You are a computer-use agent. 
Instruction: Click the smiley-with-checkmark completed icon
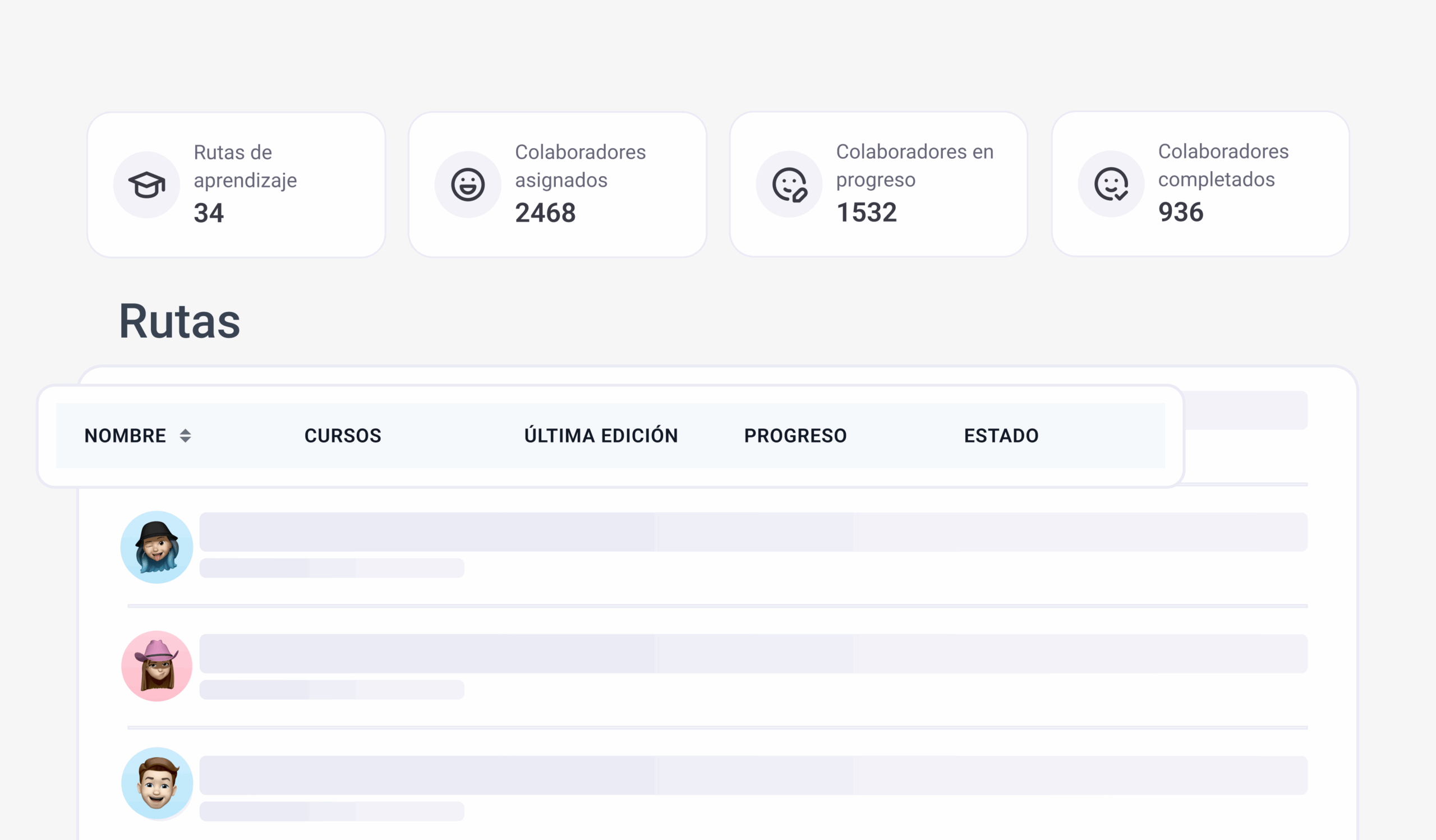coord(1111,184)
